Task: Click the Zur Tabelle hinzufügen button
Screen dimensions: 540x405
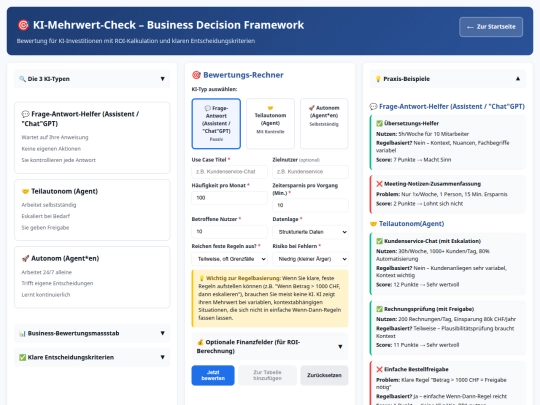Action: [267, 375]
